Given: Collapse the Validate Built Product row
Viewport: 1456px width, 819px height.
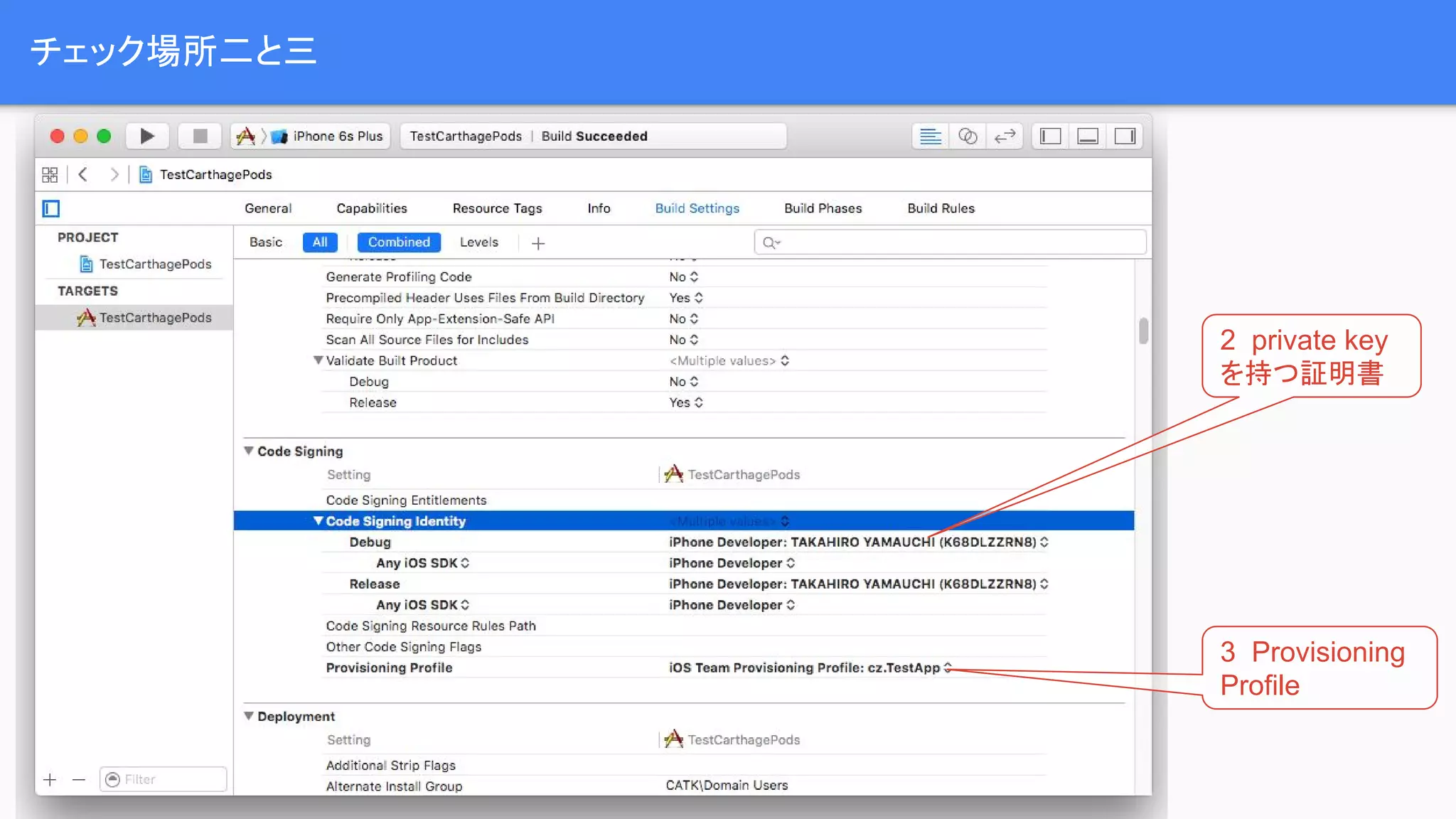Looking at the screenshot, I should [x=318, y=360].
